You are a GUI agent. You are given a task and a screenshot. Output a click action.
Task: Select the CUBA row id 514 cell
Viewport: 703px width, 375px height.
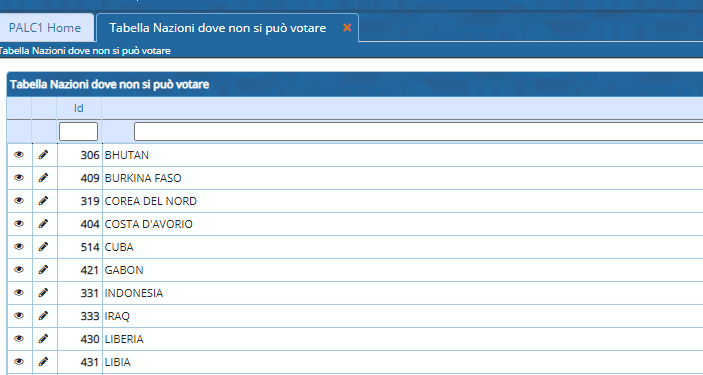pyautogui.click(x=80, y=247)
